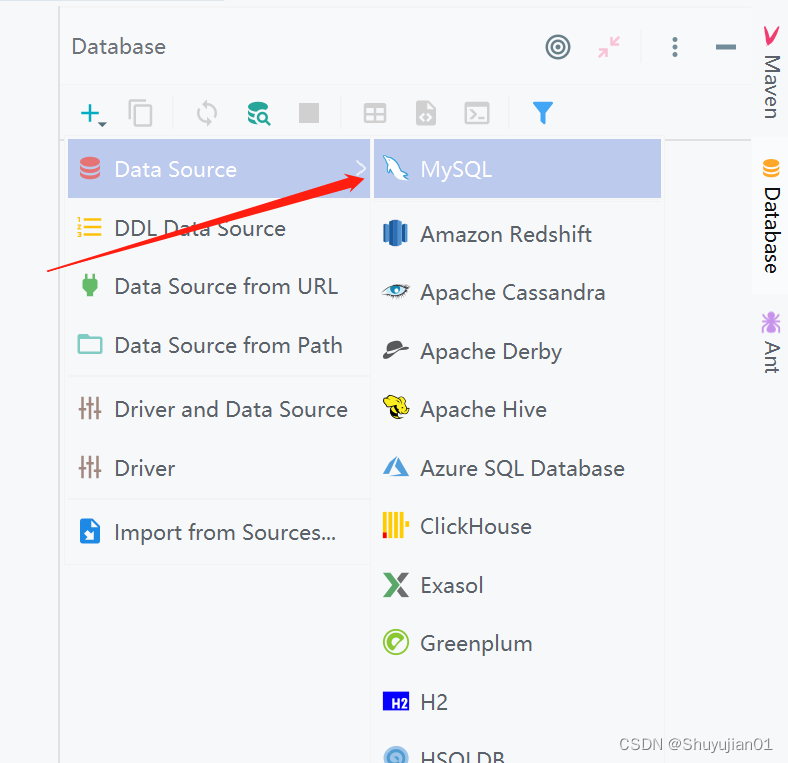Select Greenplum data source
The image size is (788, 763).
[x=517, y=643]
